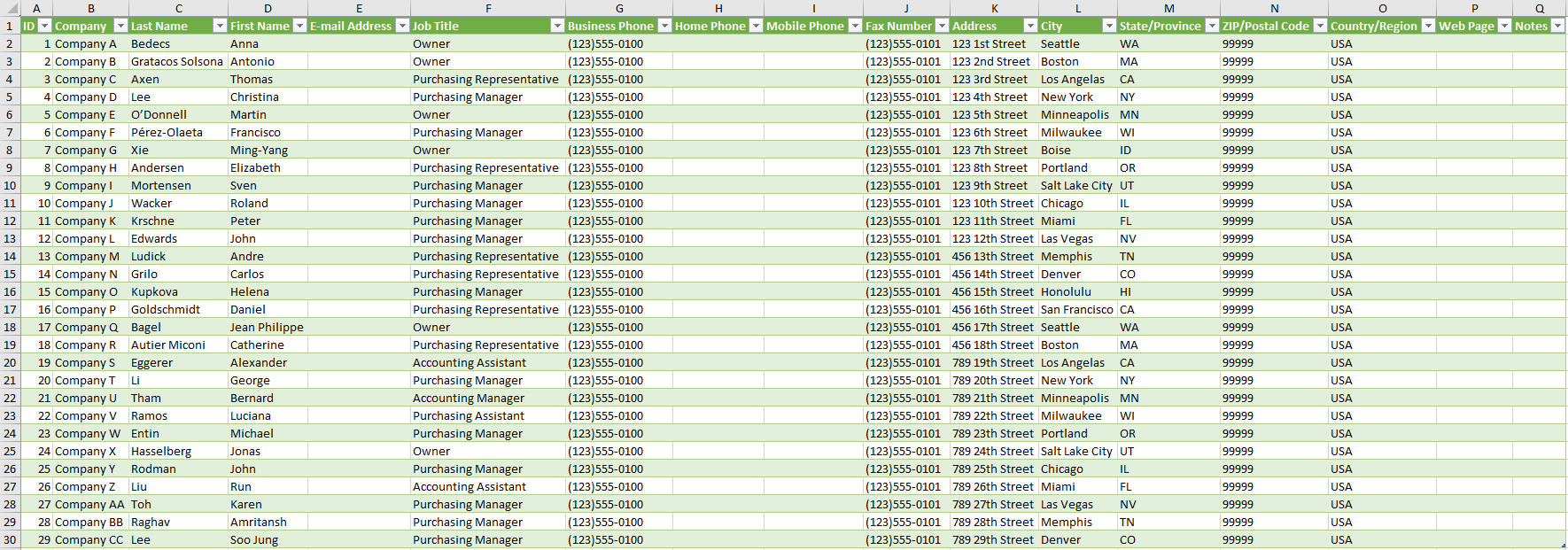
Task: Open the ZIP/Postal Code filter dropdown
Action: tap(1320, 26)
